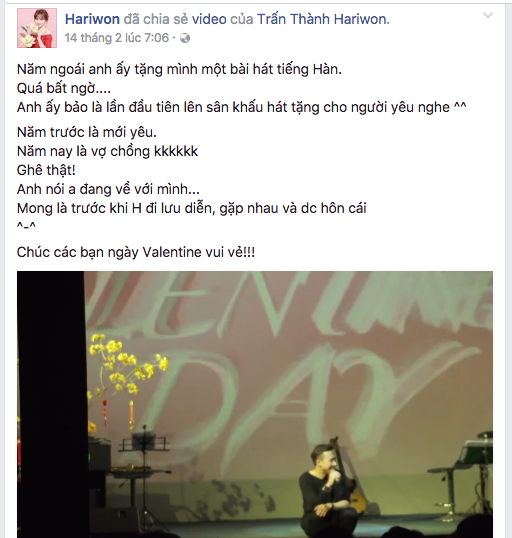Visit the Trấn Thành Hariwon page link

[x=323, y=19]
